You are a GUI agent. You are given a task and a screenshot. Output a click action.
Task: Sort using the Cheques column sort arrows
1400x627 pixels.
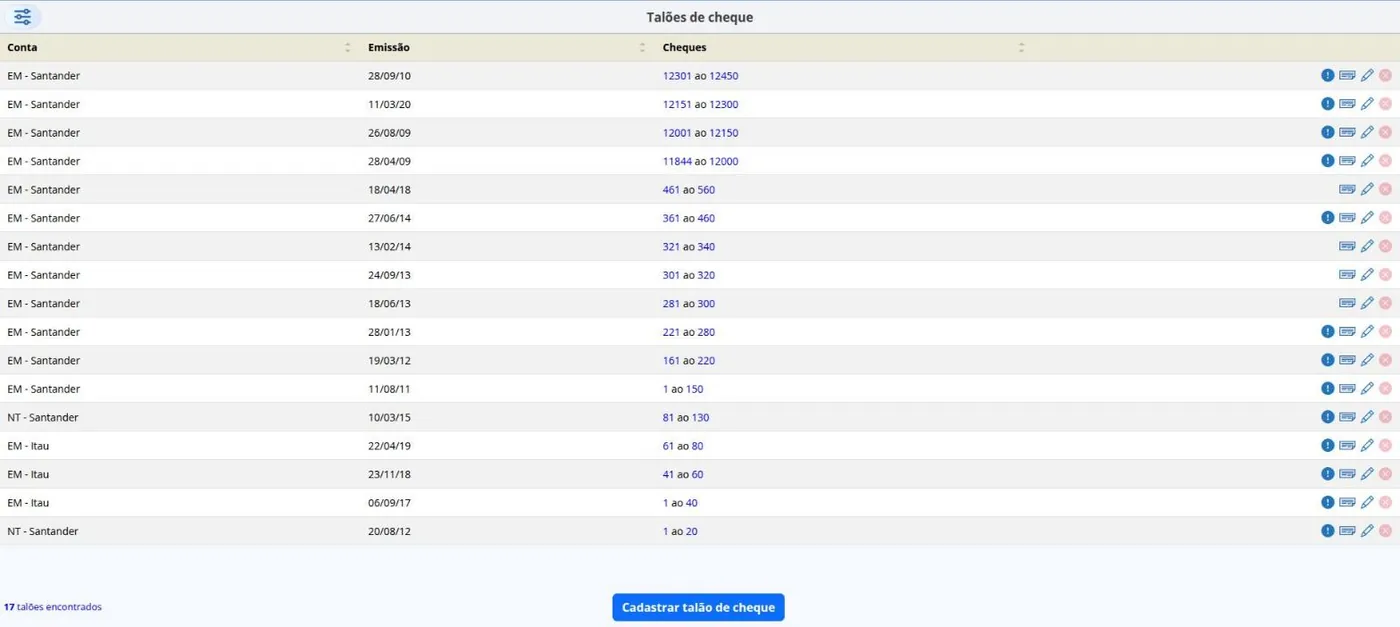point(1021,48)
